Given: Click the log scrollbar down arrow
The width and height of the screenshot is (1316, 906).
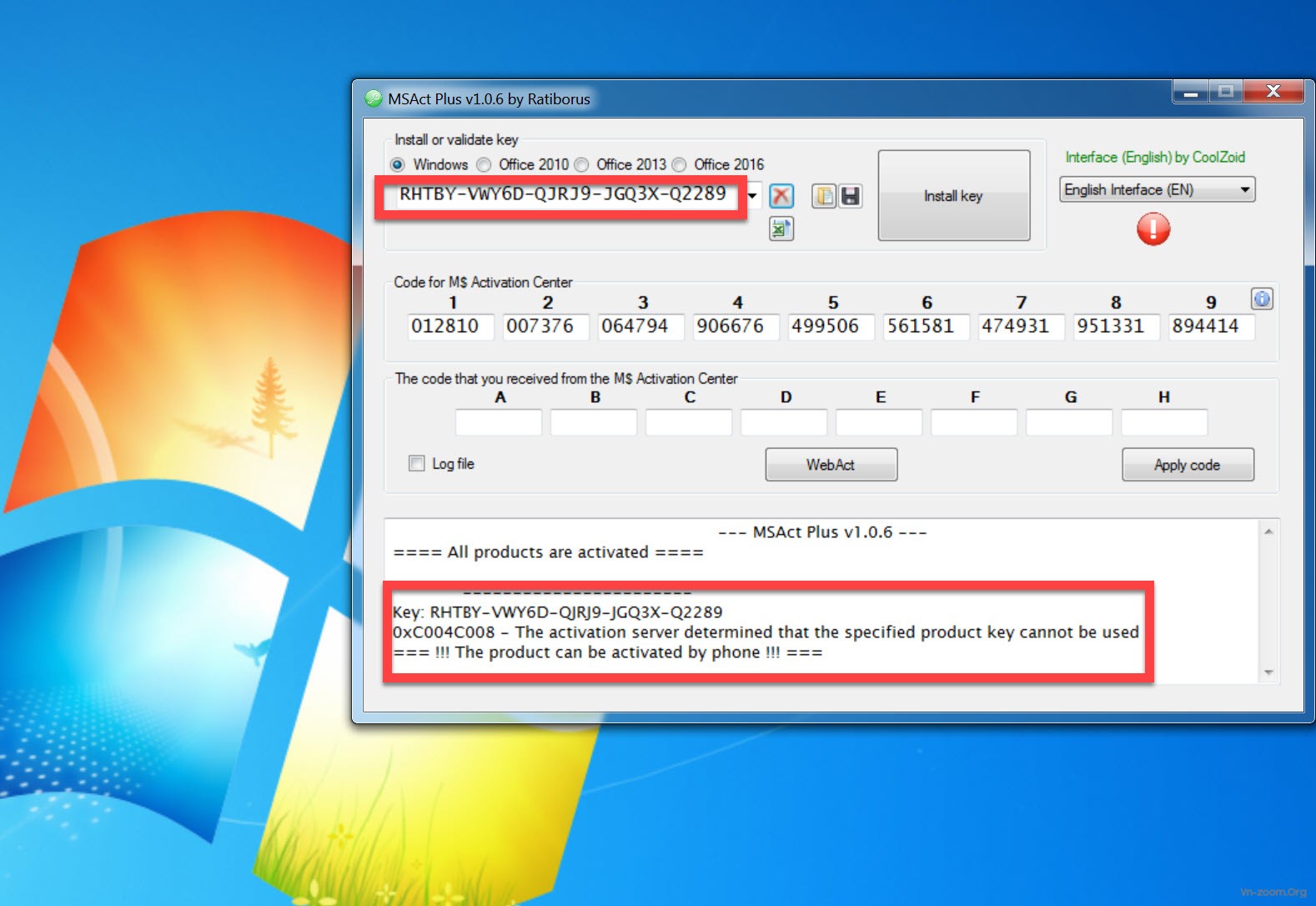Looking at the screenshot, I should click(1268, 672).
